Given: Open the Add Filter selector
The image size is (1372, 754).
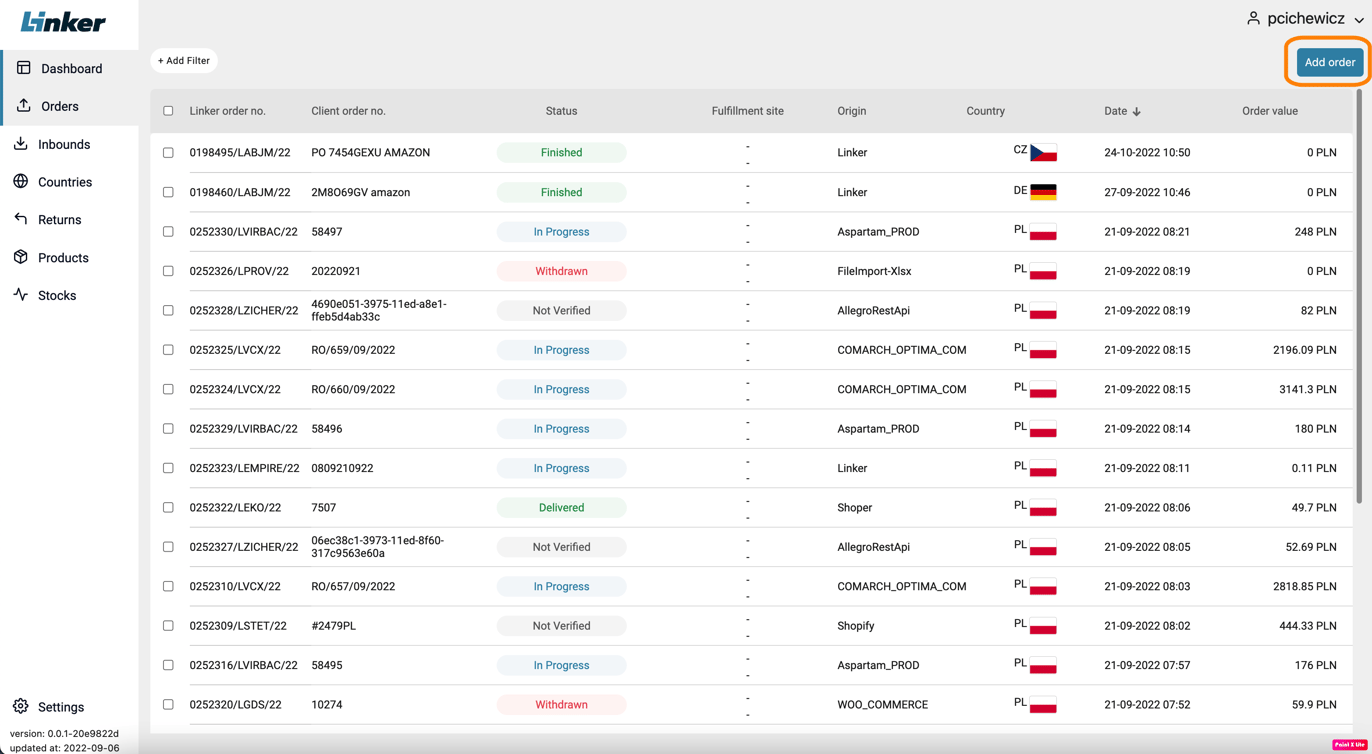Looking at the screenshot, I should [x=184, y=61].
